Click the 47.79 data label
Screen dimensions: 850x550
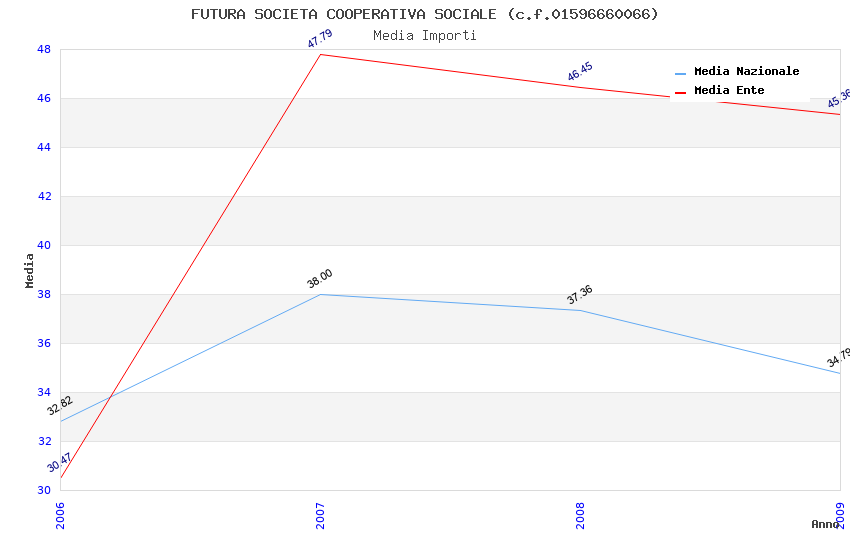[x=320, y=39]
